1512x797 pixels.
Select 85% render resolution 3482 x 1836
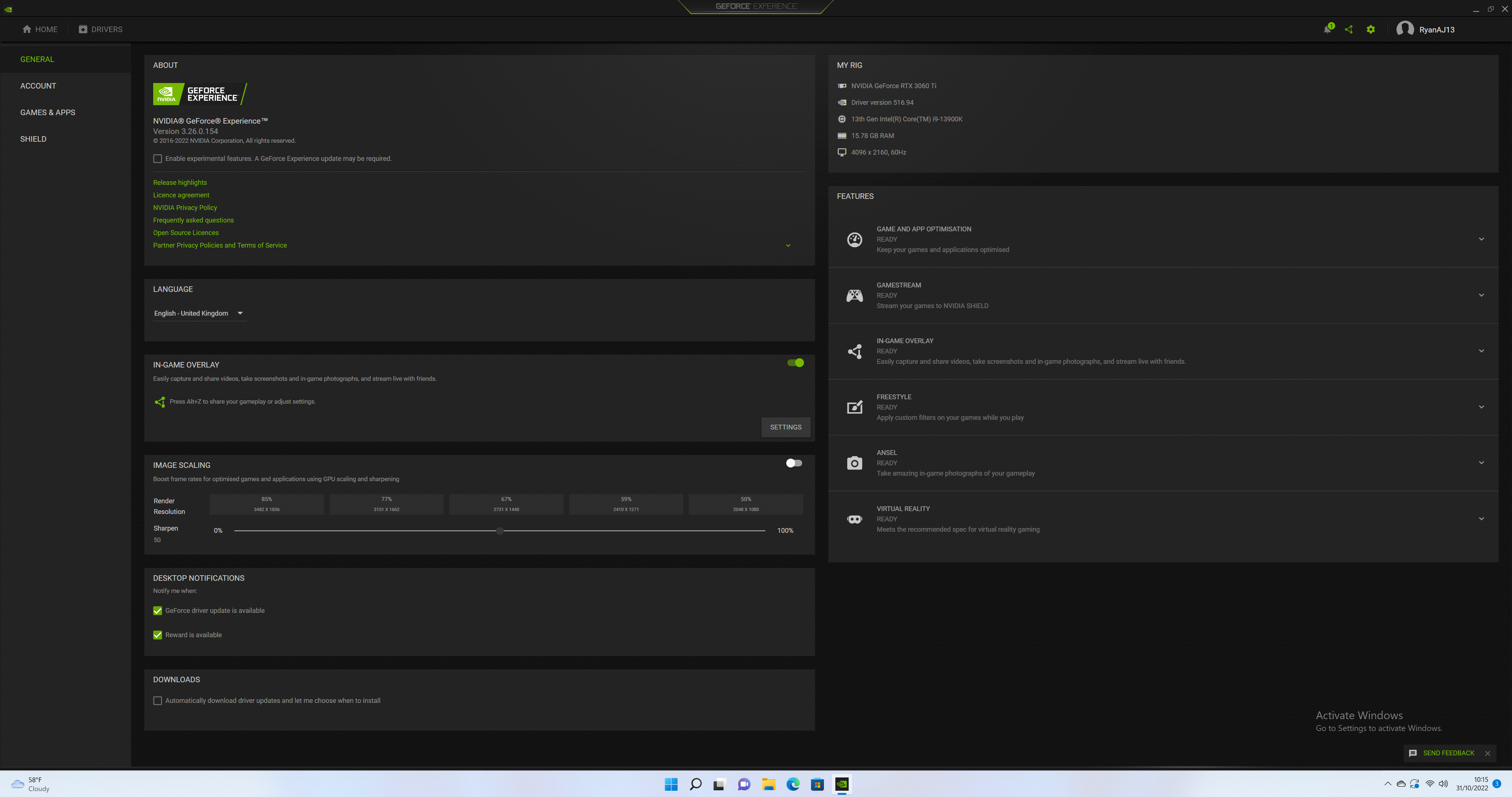pos(267,504)
